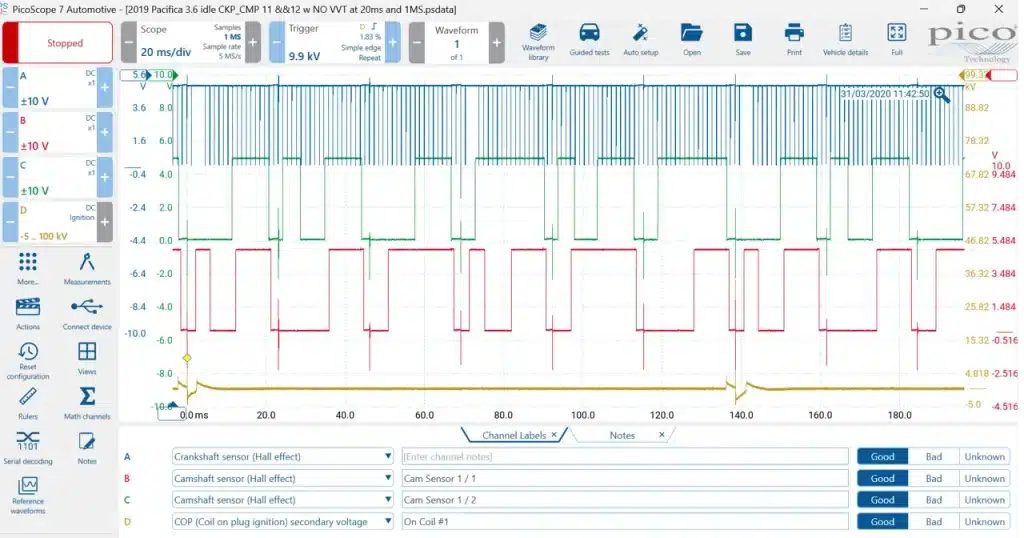Increase Channel D range
The width and height of the screenshot is (1024, 538).
[104, 222]
